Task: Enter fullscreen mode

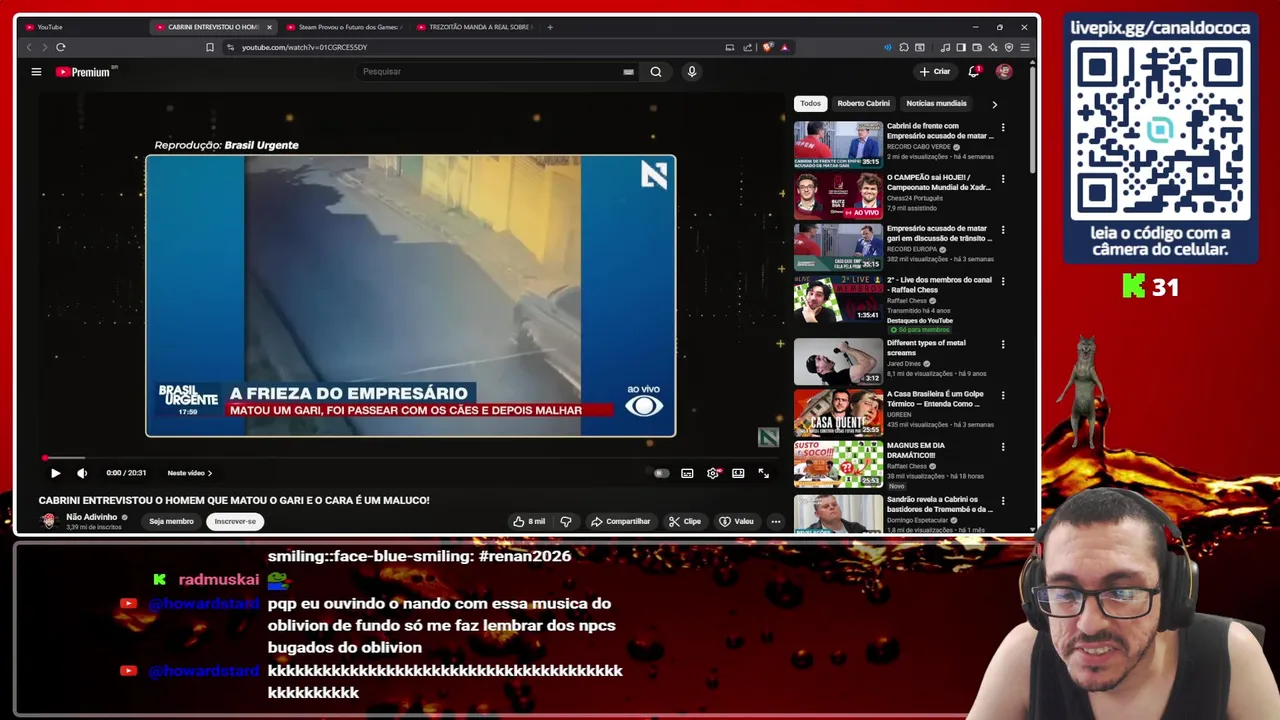Action: tap(763, 473)
